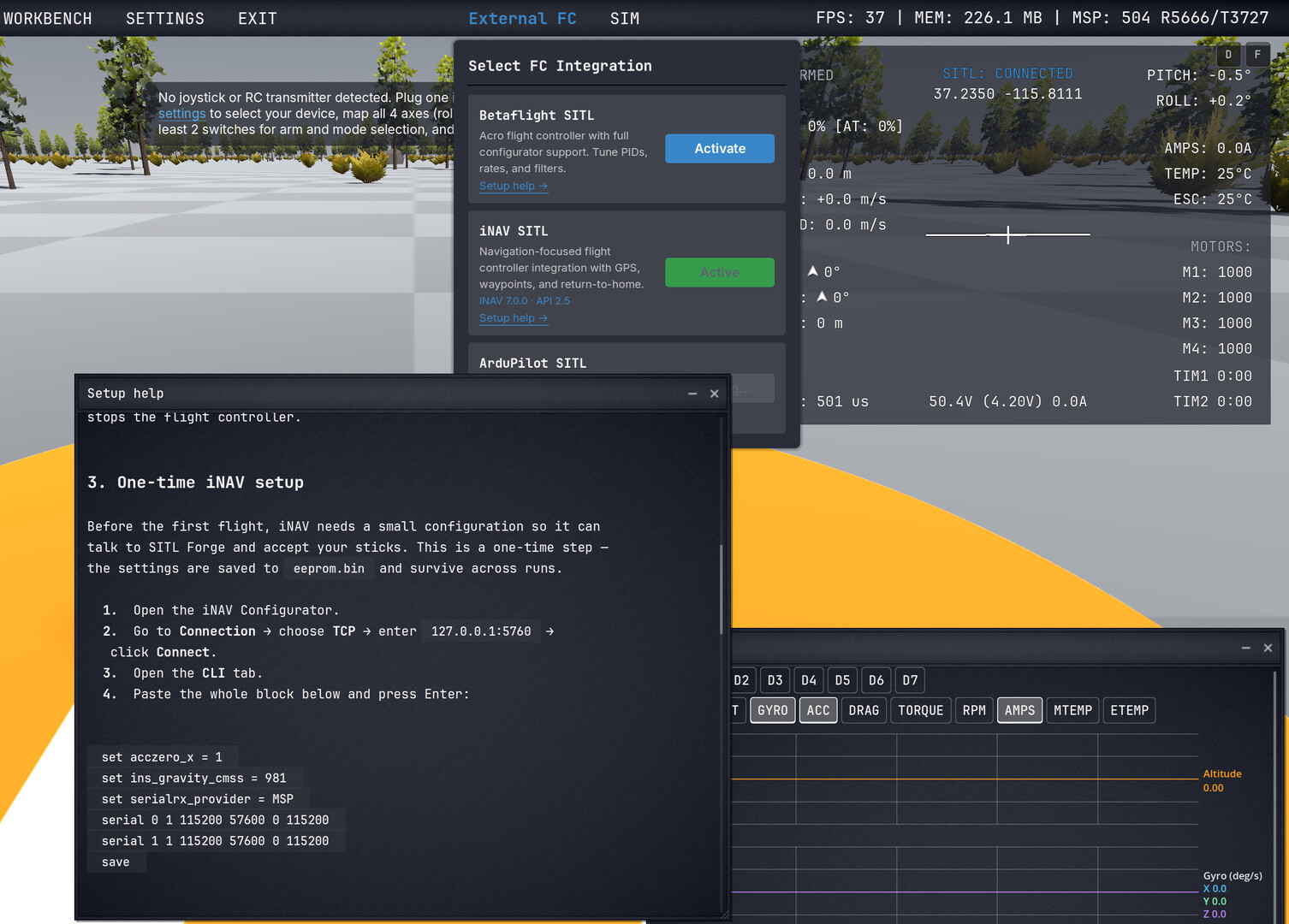Click the 'set ins_gravity_cmss = 981' line
Image resolution: width=1289 pixels, height=924 pixels.
click(x=194, y=778)
